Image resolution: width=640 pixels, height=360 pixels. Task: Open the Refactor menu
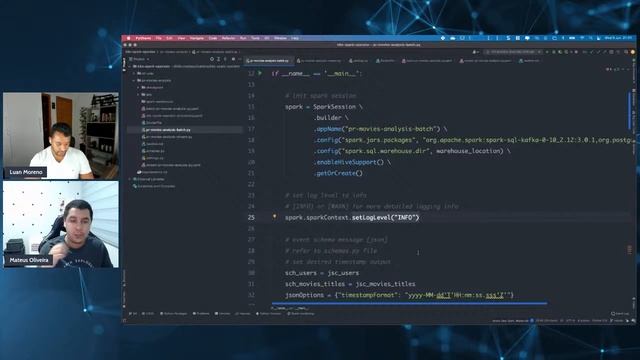coord(229,38)
